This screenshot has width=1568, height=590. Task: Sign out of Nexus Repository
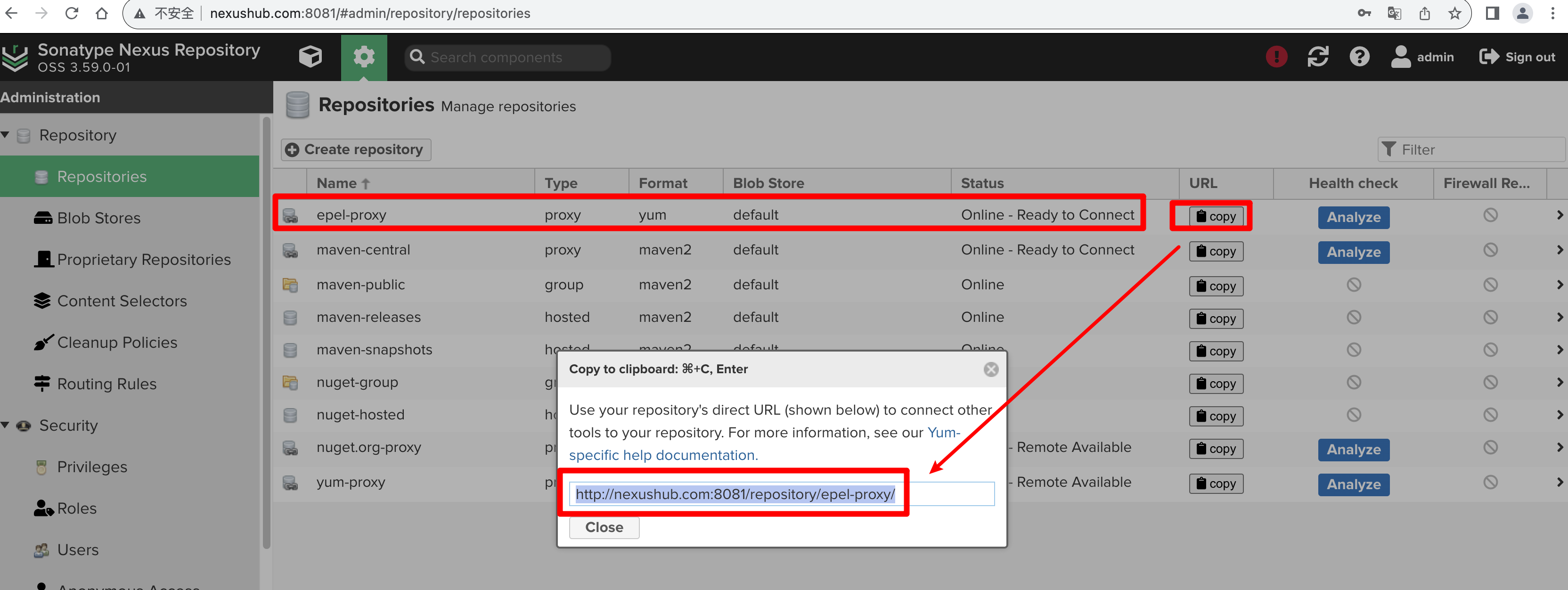click(x=1517, y=57)
